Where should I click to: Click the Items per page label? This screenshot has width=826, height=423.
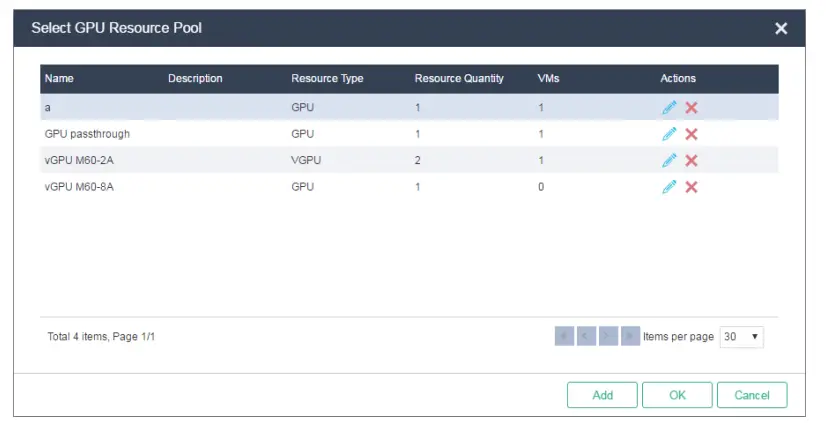tap(678, 337)
